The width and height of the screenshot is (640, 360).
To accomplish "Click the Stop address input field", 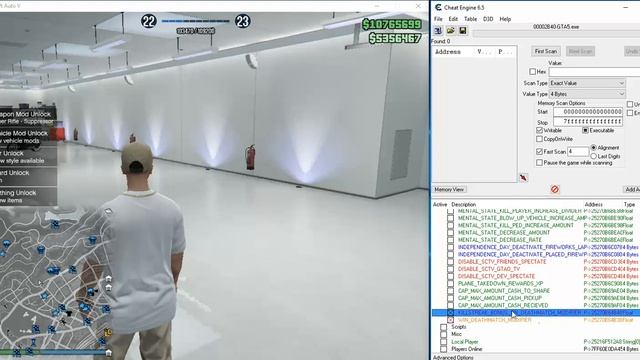I will 588,122.
